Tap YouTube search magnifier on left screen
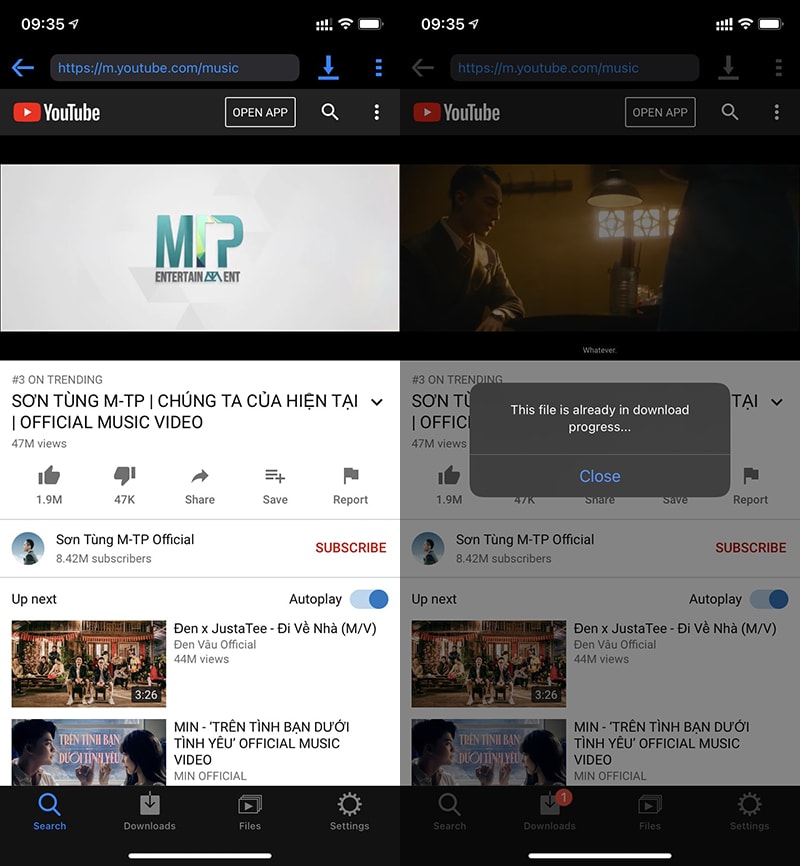 [330, 112]
